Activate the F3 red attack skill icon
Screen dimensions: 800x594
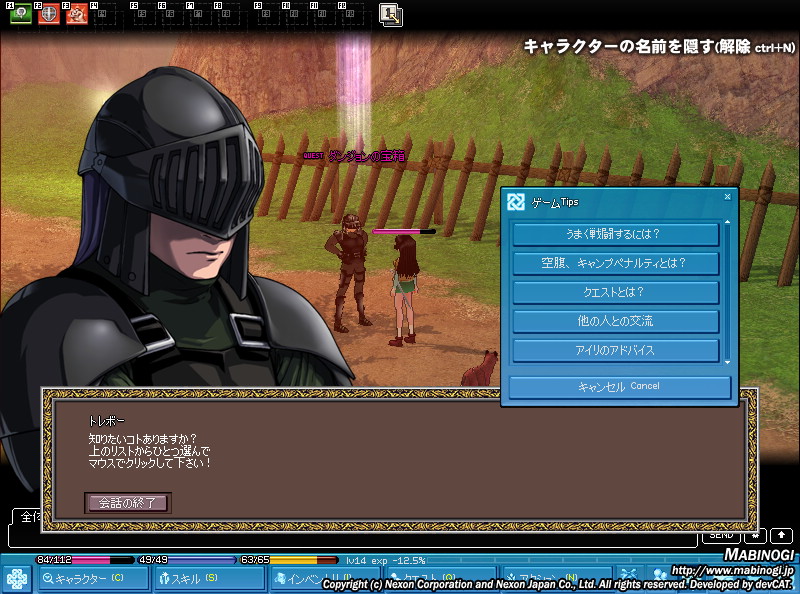click(x=77, y=14)
